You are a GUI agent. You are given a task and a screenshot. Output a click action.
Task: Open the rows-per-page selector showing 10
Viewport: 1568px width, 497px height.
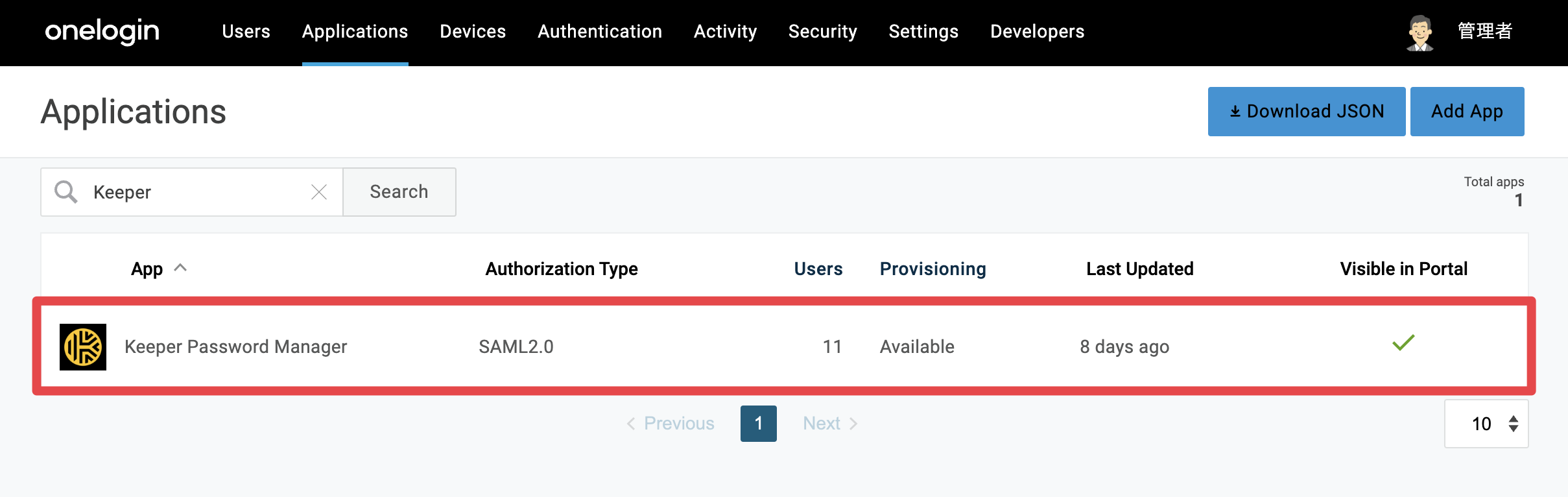tap(1486, 424)
